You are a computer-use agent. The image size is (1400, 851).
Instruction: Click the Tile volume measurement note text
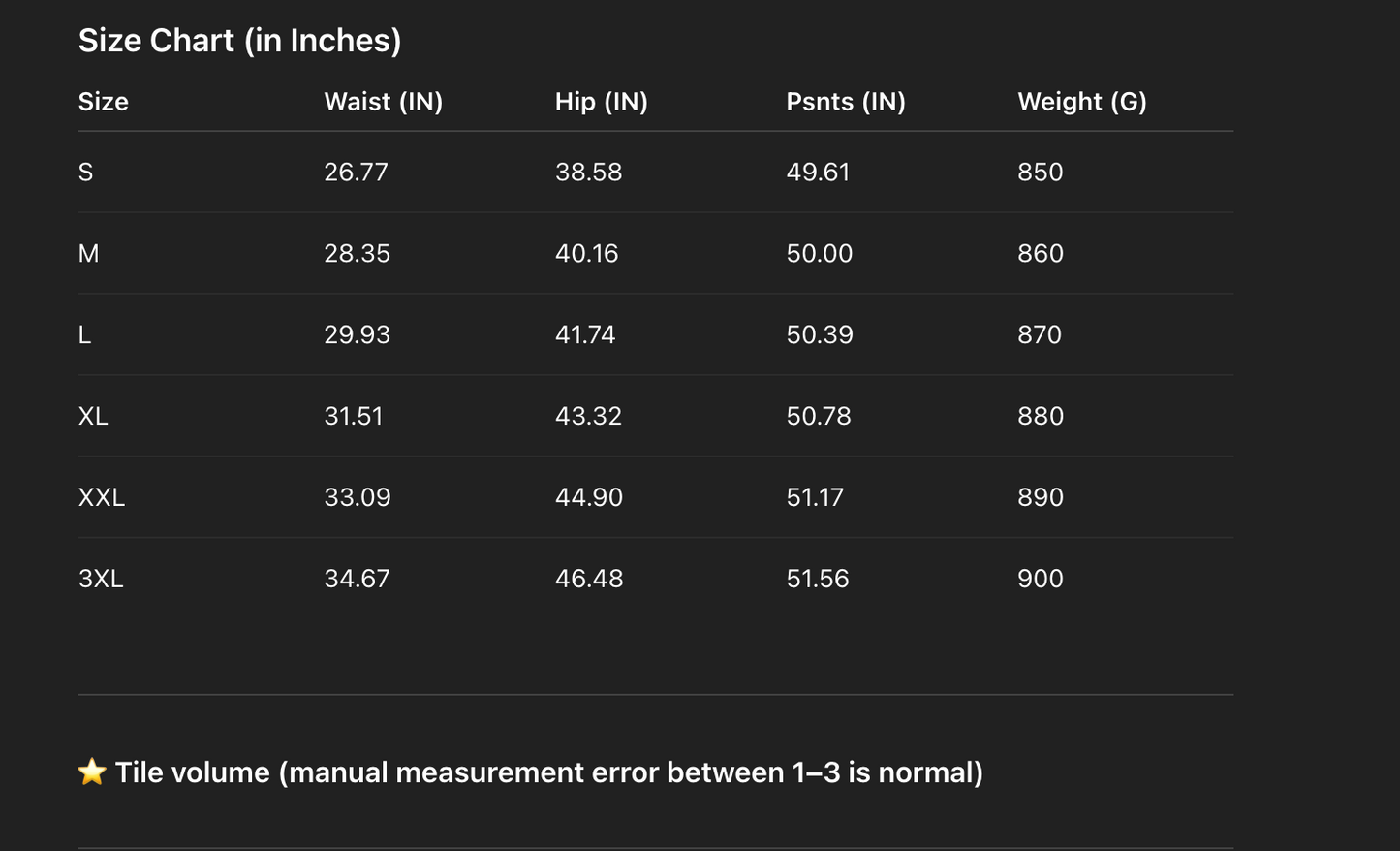548,772
